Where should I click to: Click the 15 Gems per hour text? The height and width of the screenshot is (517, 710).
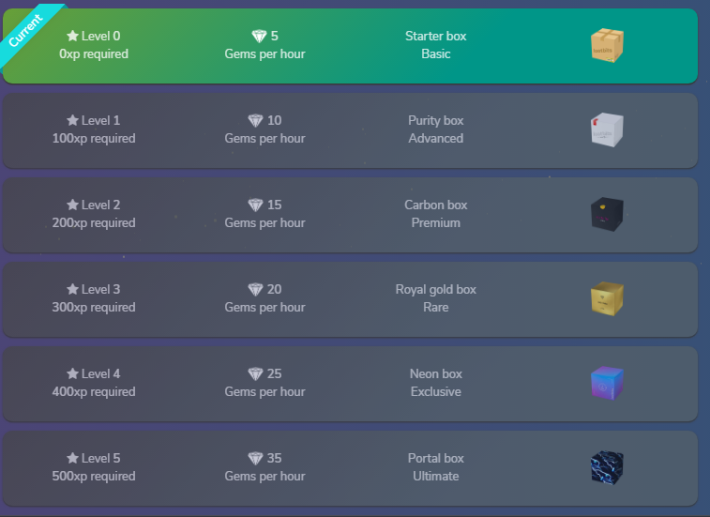point(265,214)
